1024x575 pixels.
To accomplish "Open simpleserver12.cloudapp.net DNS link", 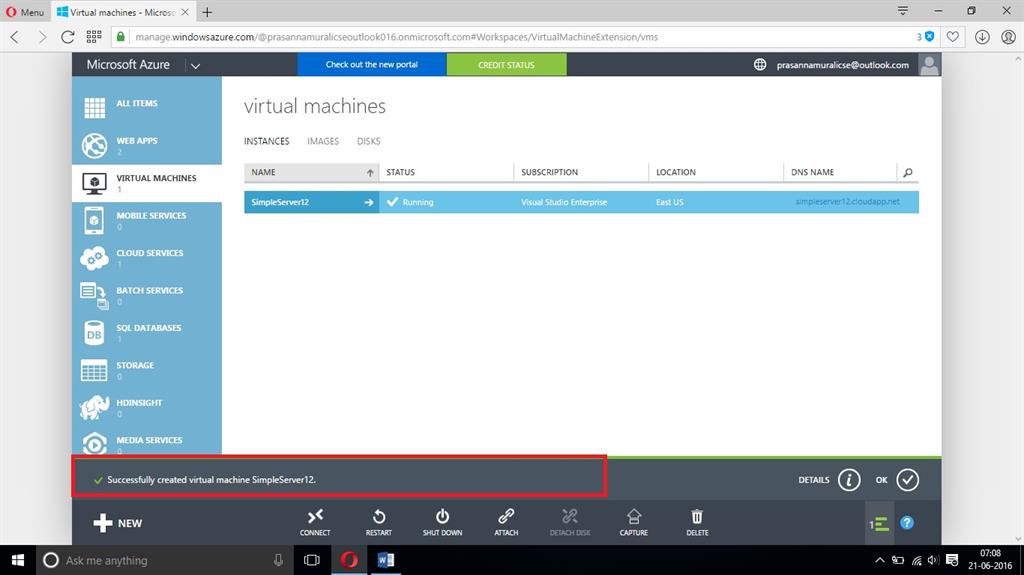I will click(847, 202).
